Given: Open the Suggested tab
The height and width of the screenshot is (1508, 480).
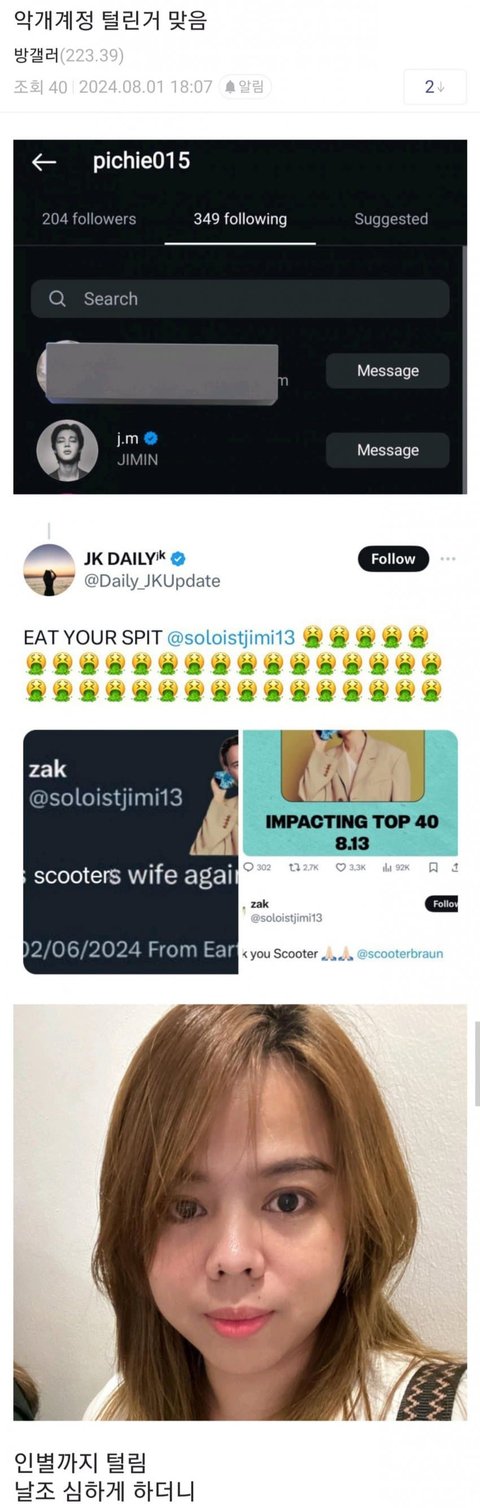Looking at the screenshot, I should coord(391,219).
